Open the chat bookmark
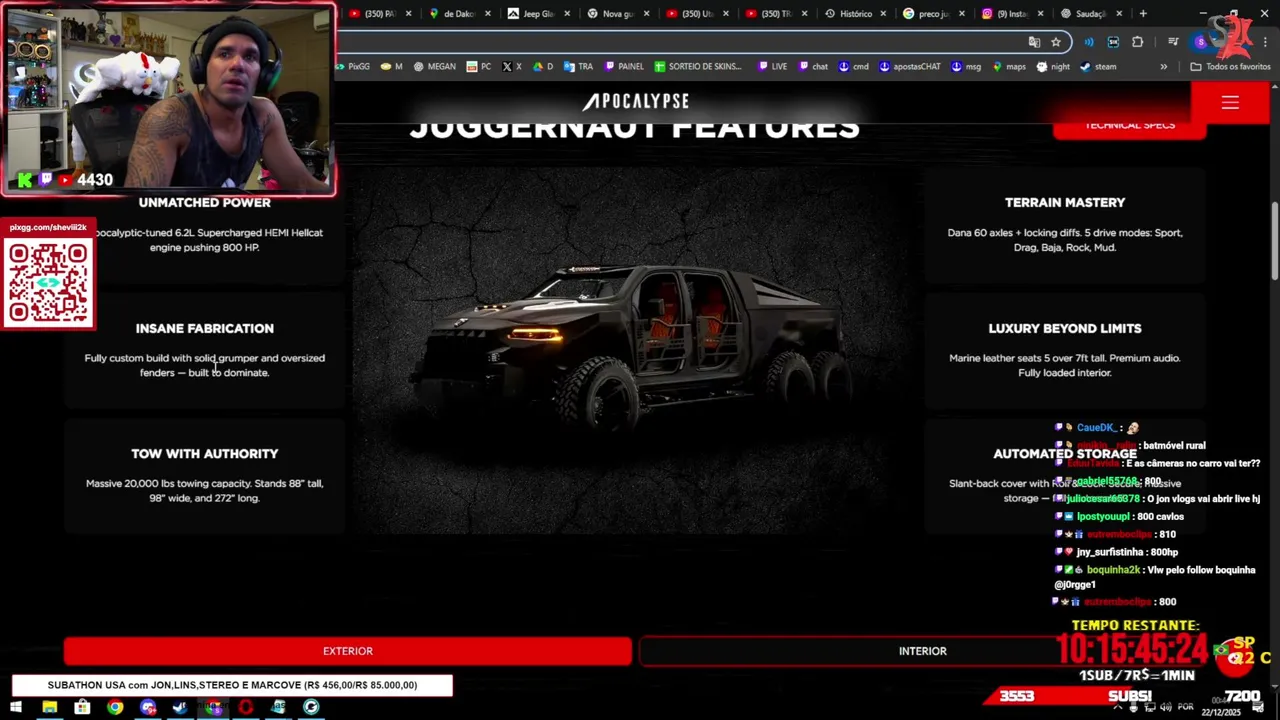The height and width of the screenshot is (720, 1280). pyautogui.click(x=812, y=67)
